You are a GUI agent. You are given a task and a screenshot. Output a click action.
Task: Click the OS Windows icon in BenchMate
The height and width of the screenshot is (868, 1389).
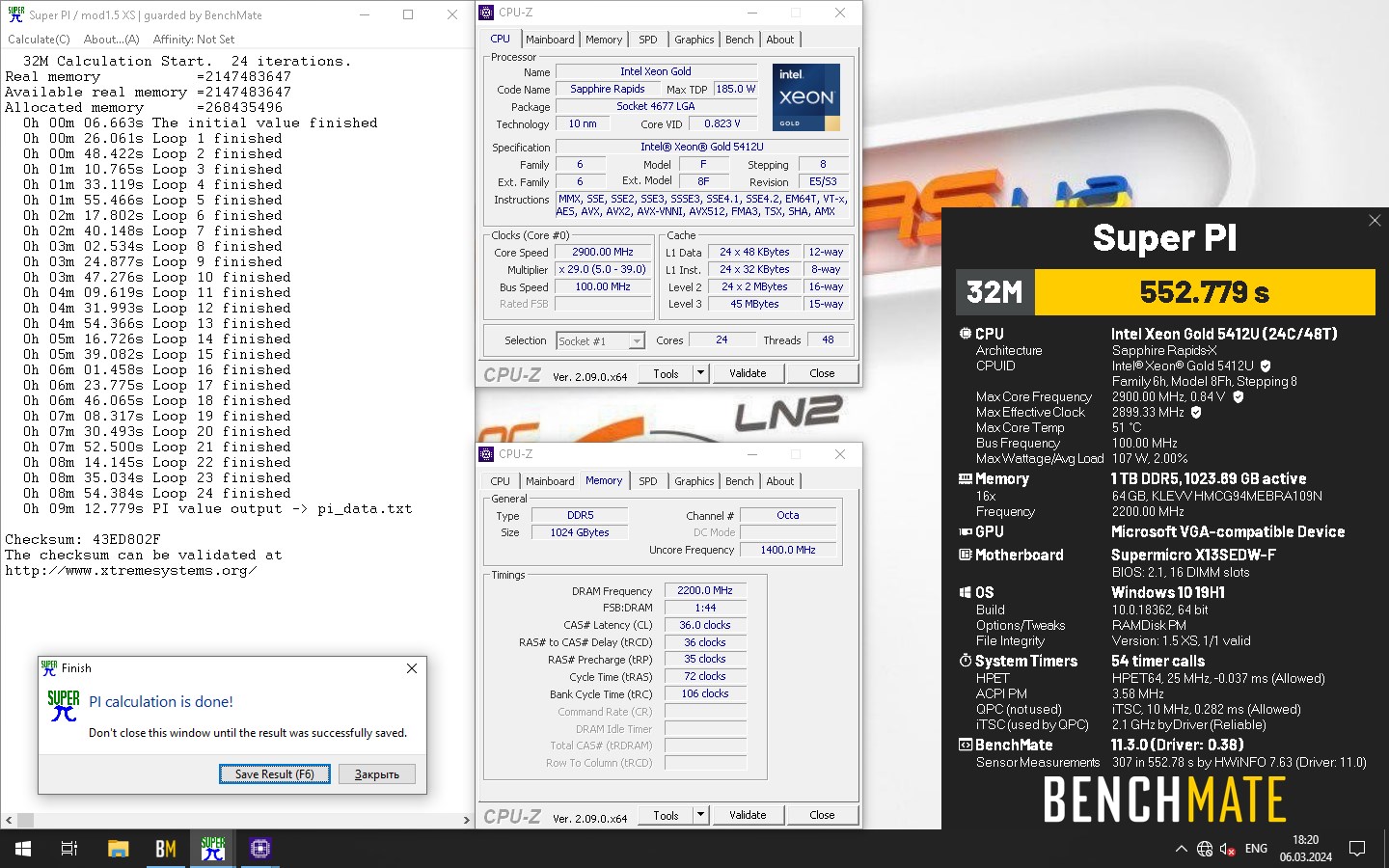click(965, 592)
